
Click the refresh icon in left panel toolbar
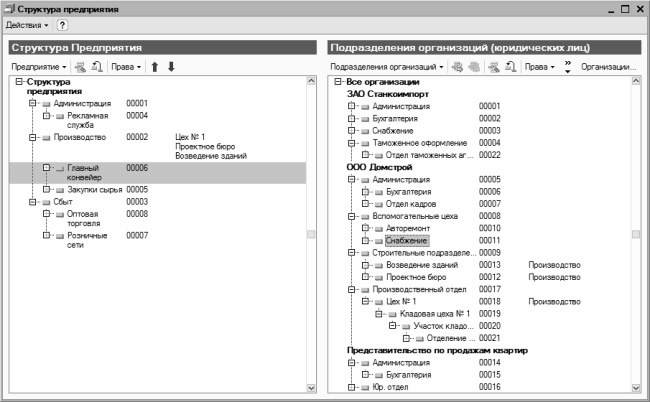click(96, 67)
